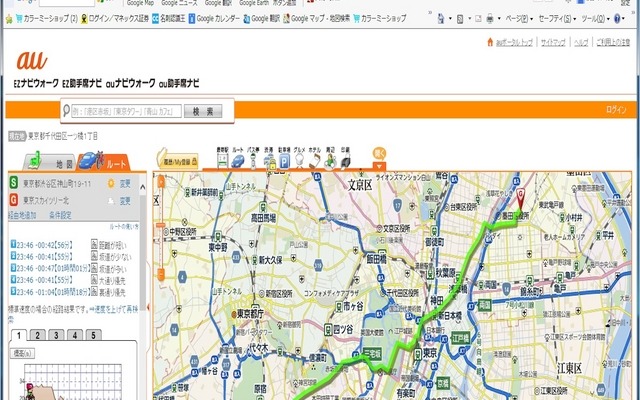The width and height of the screenshot is (640, 400).
Task: Open the dropdown arrow beside browser print icon
Action: pos(499,19)
